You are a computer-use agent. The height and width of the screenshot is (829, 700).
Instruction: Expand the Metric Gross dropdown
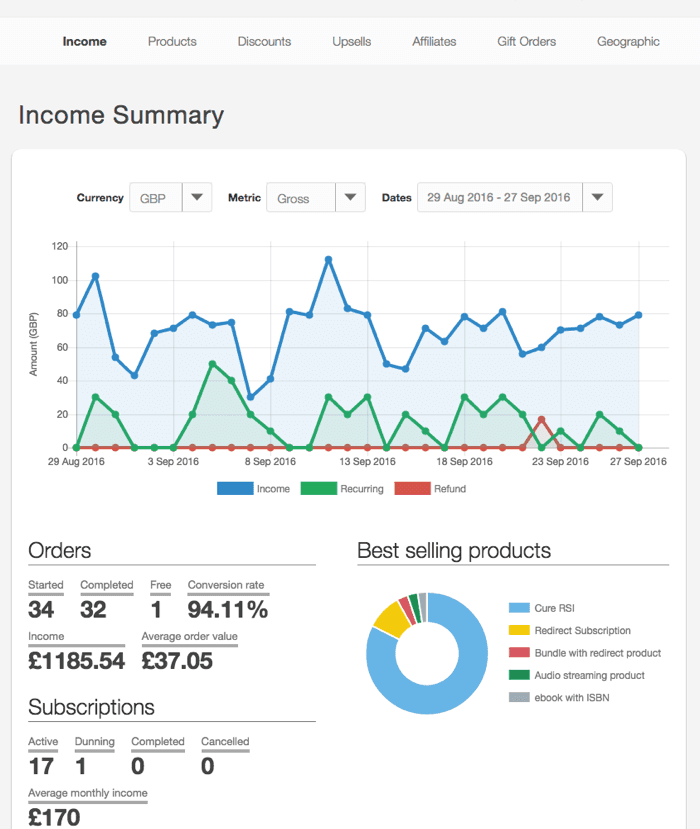349,197
